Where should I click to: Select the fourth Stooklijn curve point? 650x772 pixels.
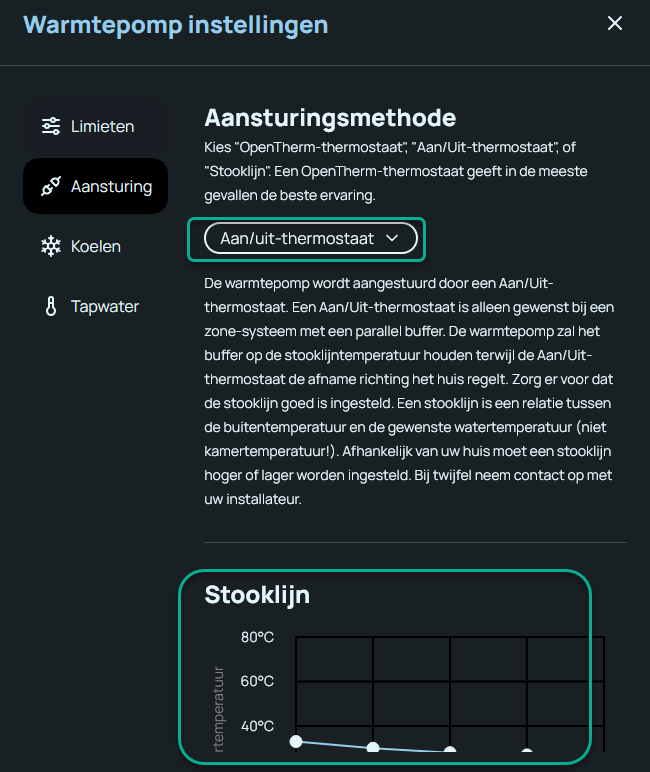pos(527,754)
